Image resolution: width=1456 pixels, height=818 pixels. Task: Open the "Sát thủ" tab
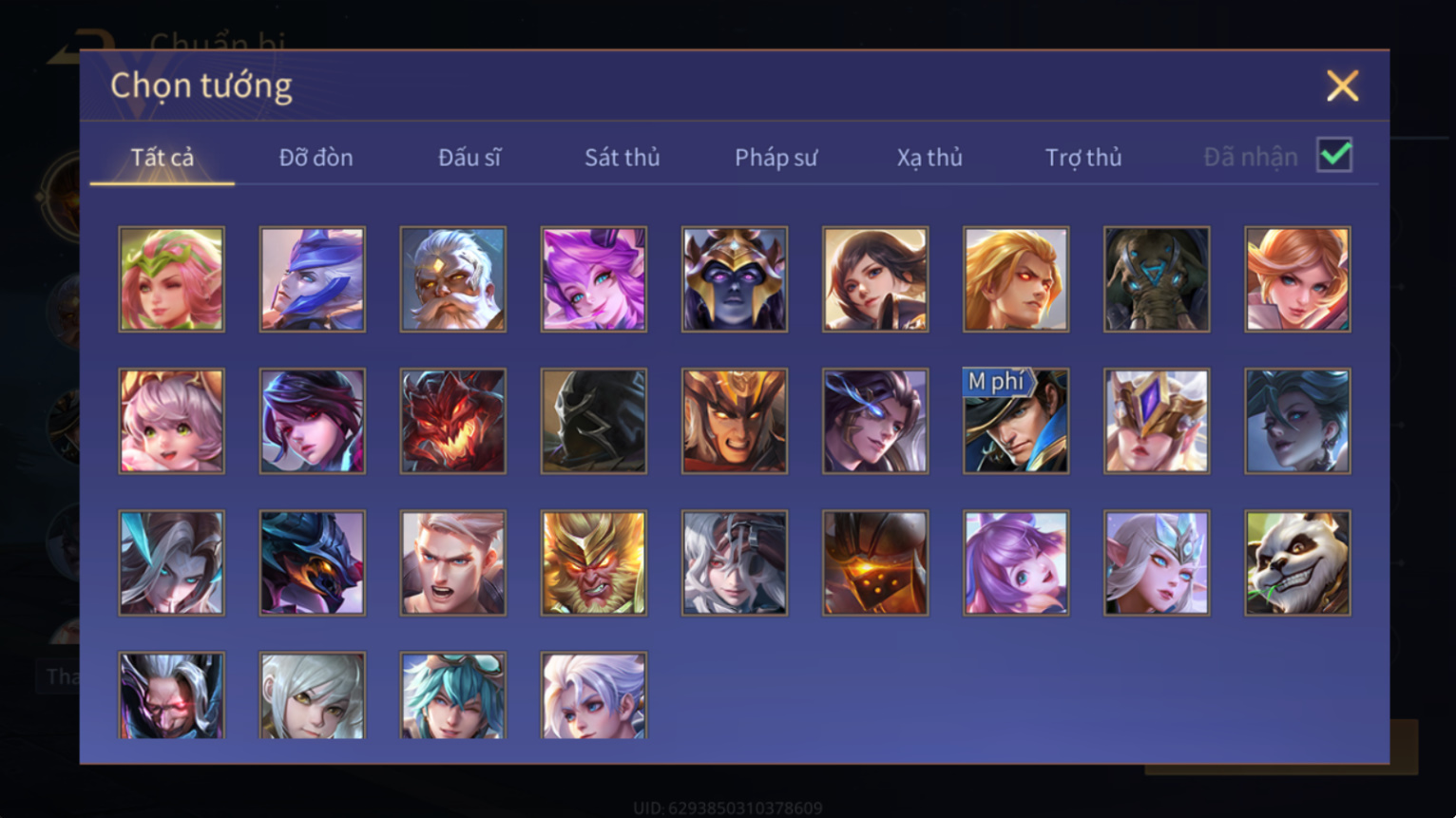pos(622,158)
